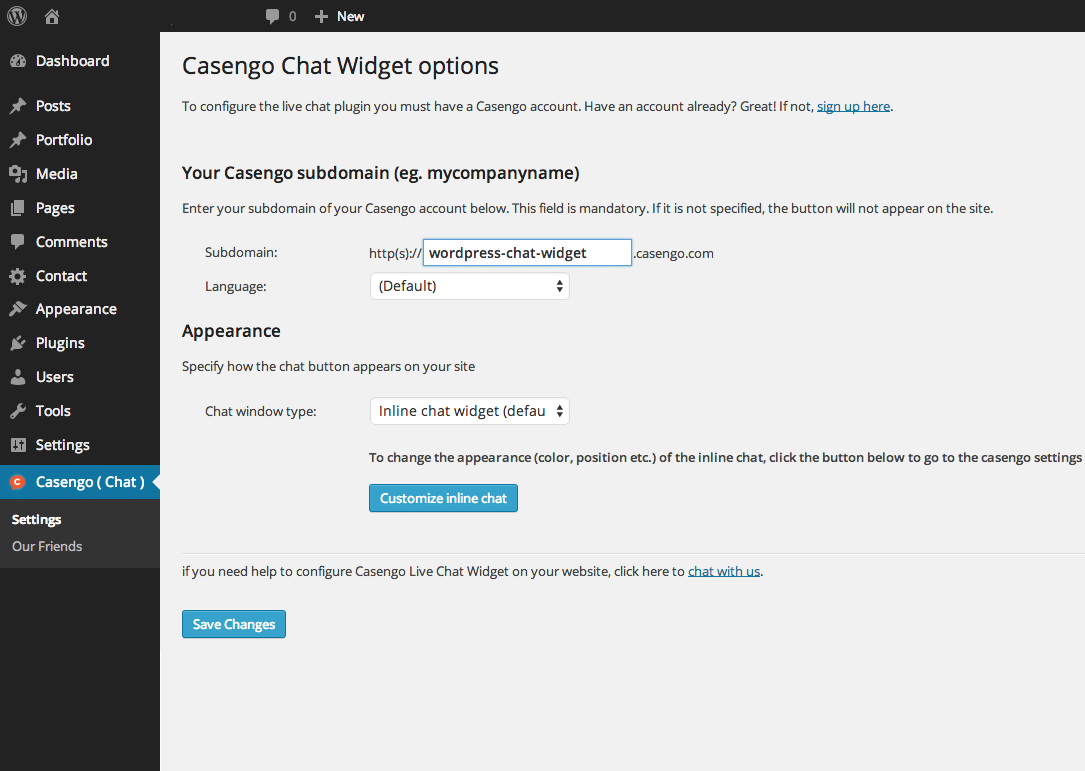Click the .casengo.com suffix text
The image size is (1085, 771).
coord(673,253)
